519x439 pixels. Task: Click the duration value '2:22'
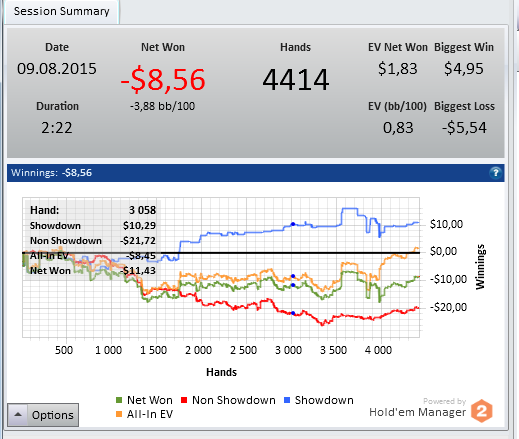[x=57, y=128]
